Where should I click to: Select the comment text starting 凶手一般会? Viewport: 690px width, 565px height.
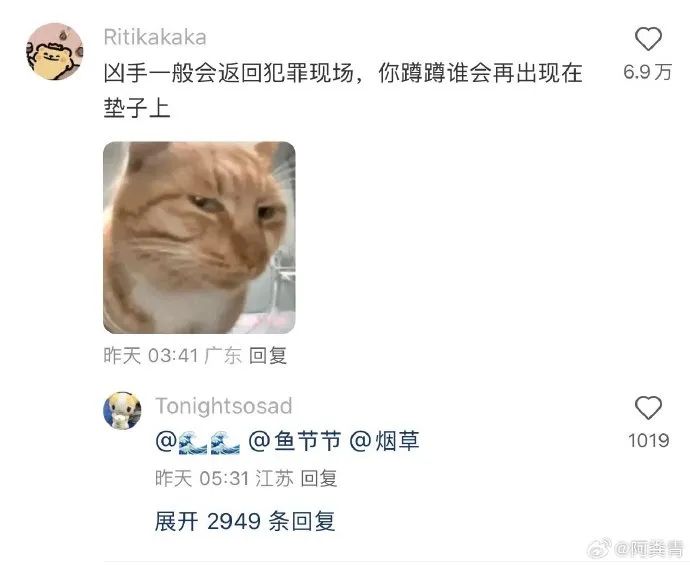pos(343,90)
